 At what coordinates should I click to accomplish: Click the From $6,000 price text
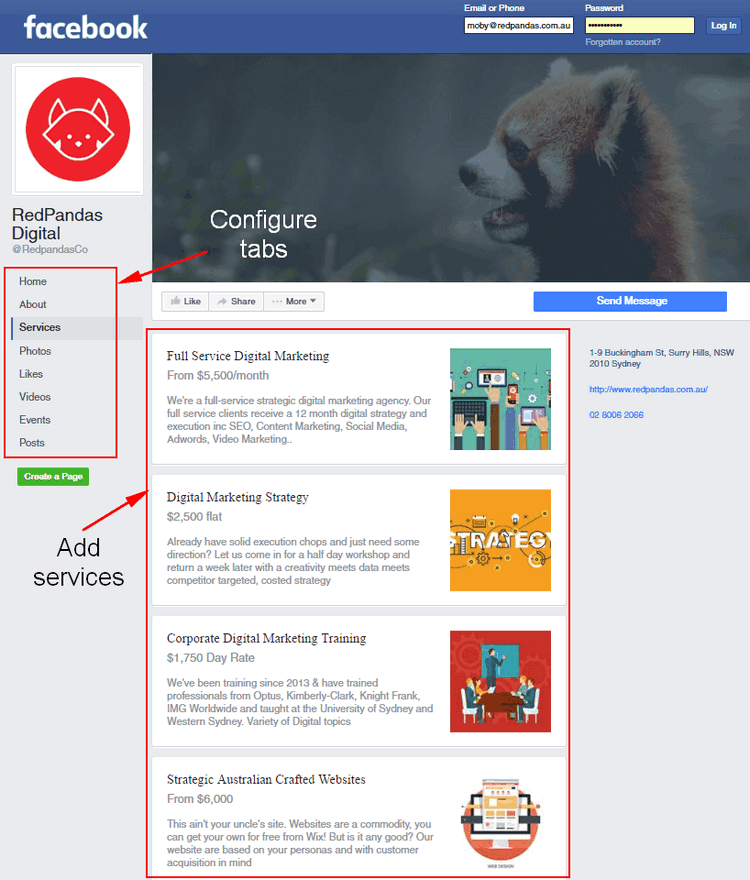(x=200, y=799)
